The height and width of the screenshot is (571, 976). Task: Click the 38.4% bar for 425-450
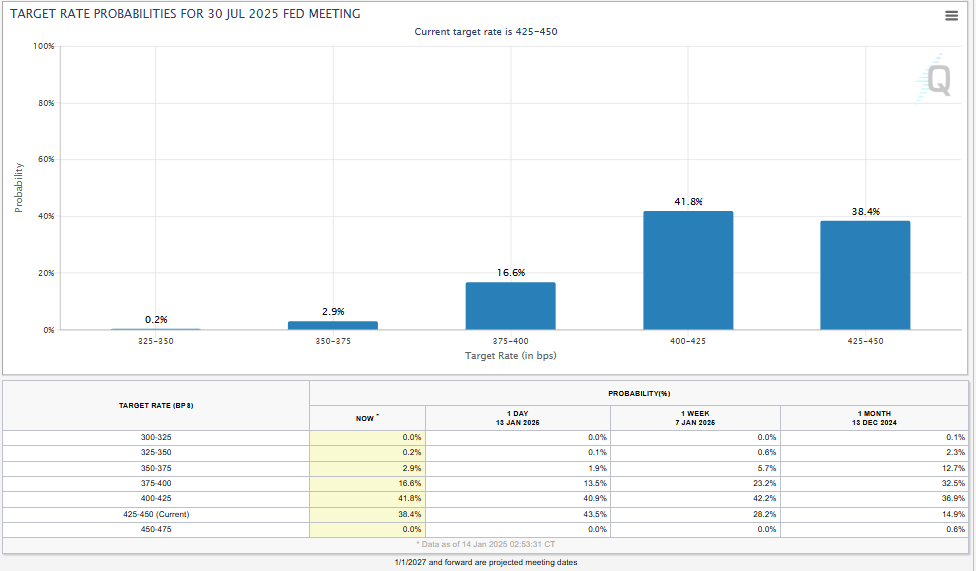tap(865, 275)
